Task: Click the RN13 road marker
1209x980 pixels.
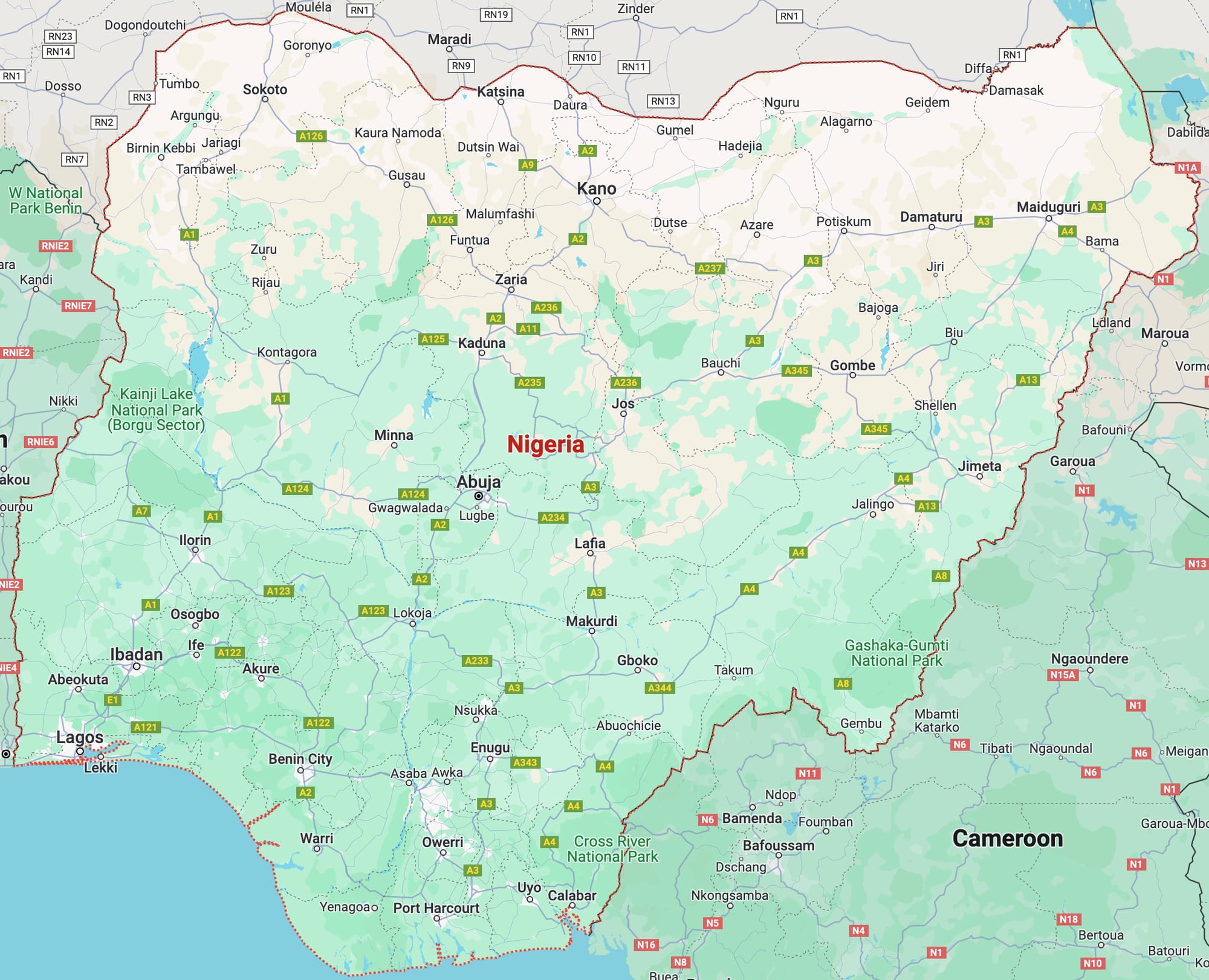Action: [663, 102]
